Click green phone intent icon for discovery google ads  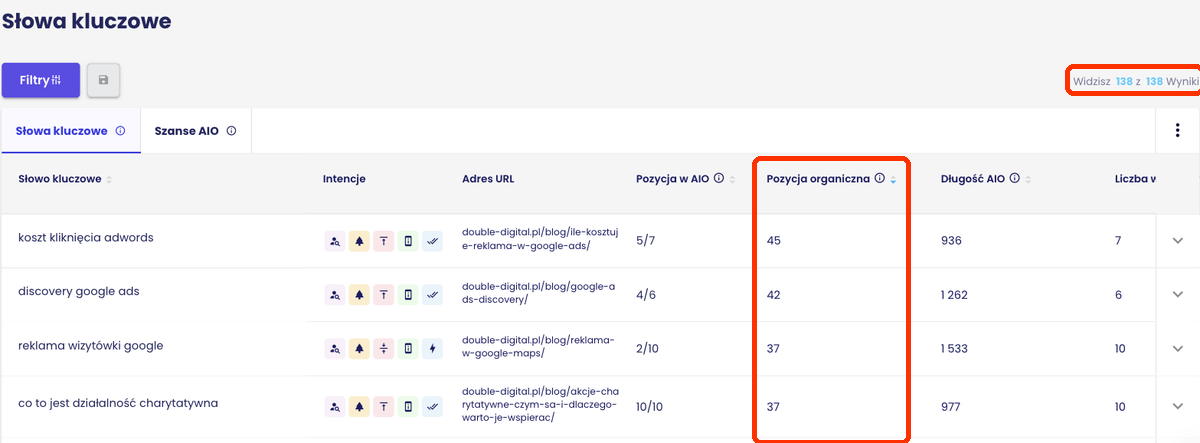point(408,295)
